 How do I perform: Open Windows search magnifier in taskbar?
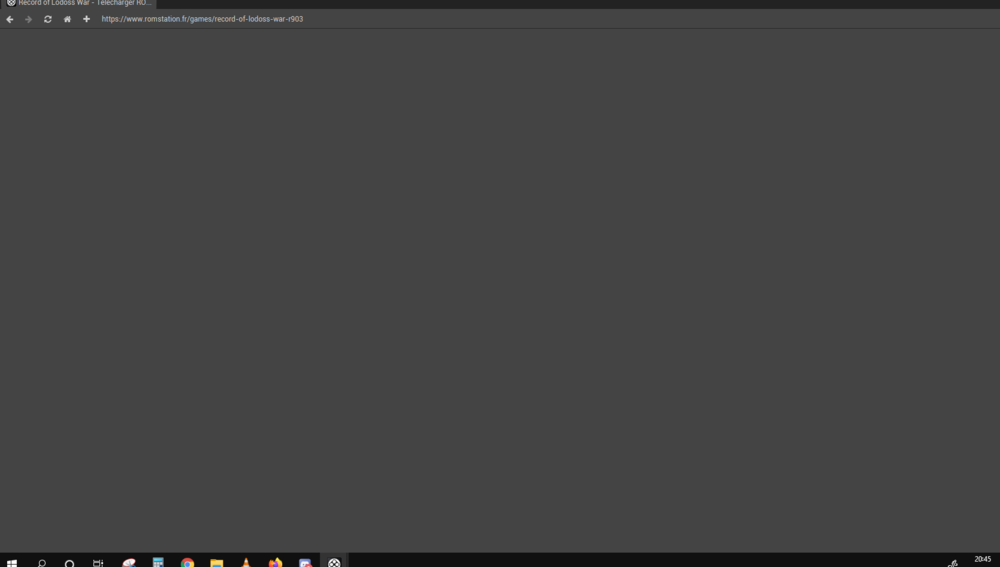pos(41,563)
